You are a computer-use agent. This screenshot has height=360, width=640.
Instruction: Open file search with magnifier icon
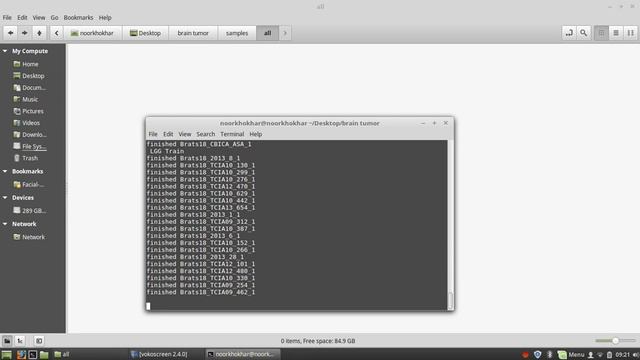(584, 33)
